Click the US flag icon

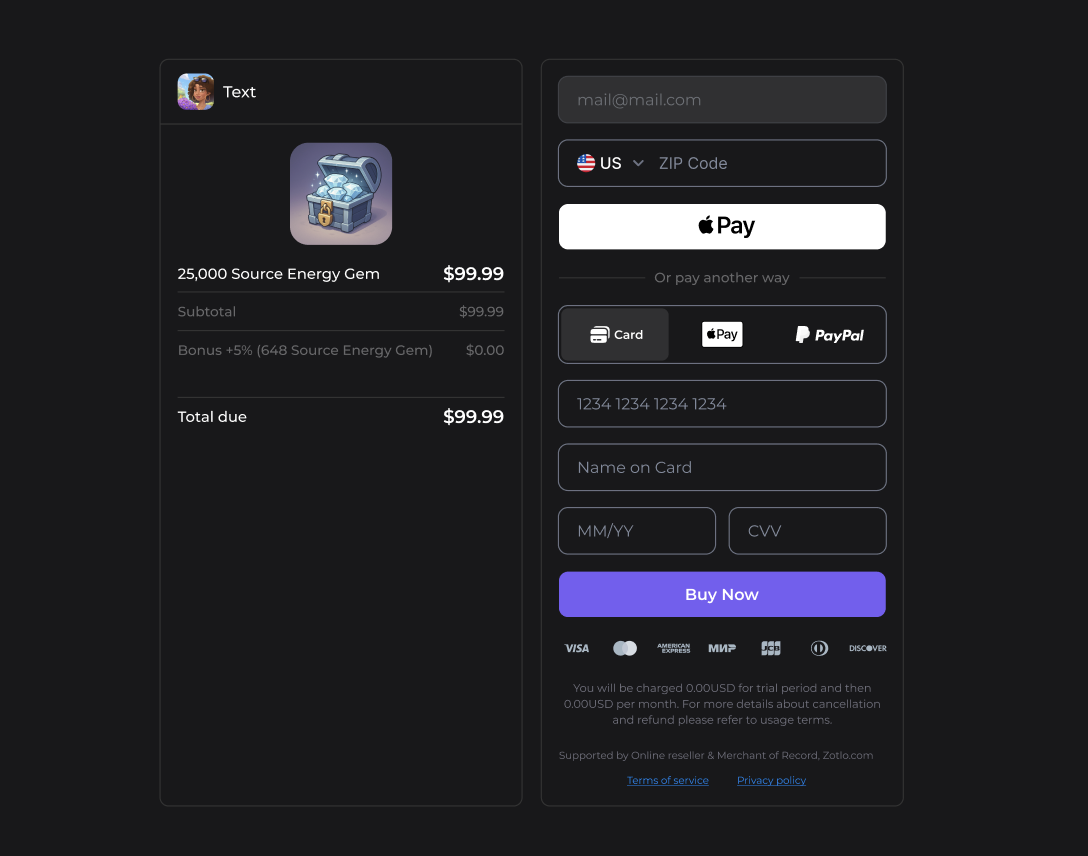pos(586,163)
